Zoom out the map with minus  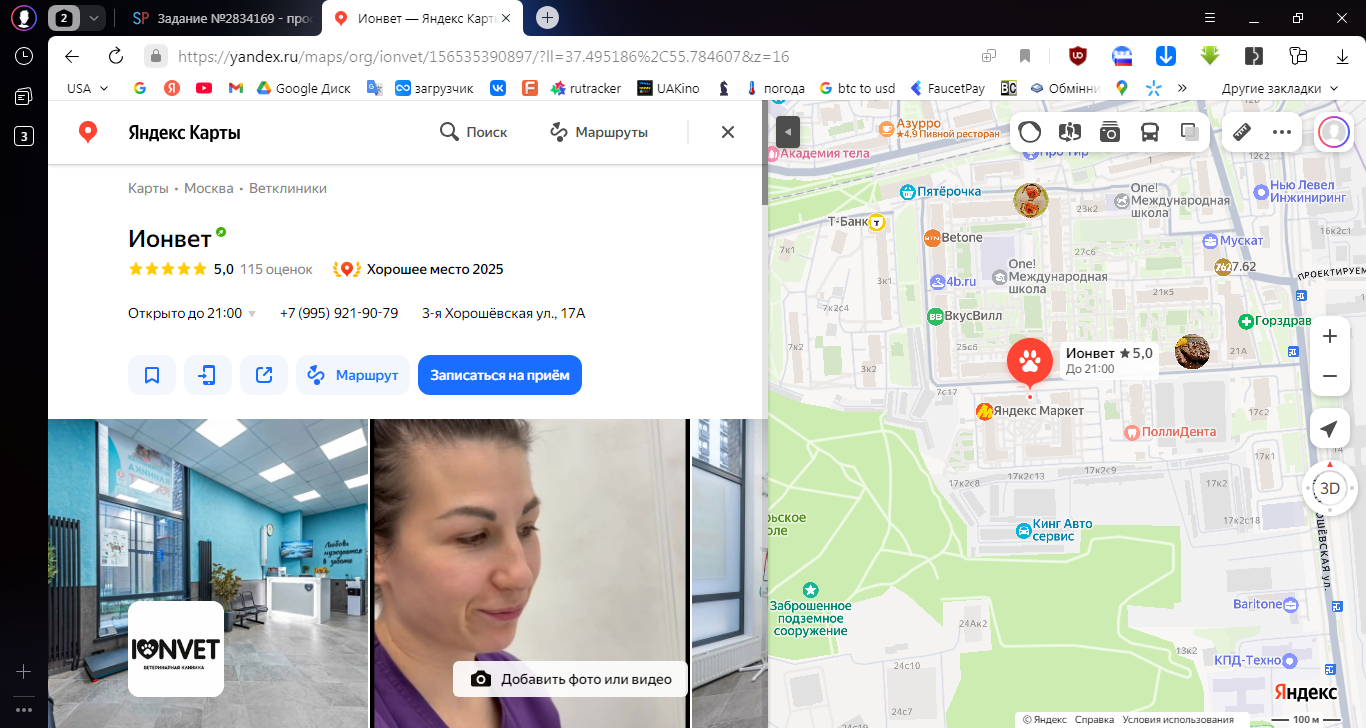tap(1330, 376)
